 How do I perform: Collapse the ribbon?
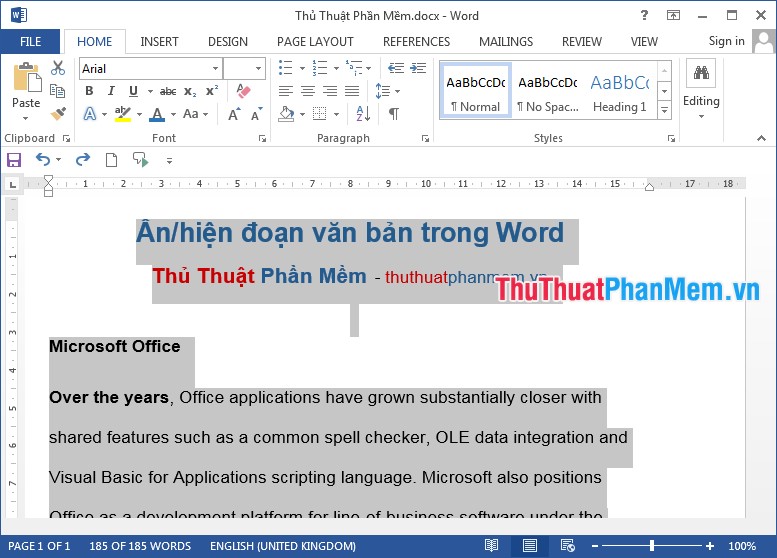(x=761, y=138)
